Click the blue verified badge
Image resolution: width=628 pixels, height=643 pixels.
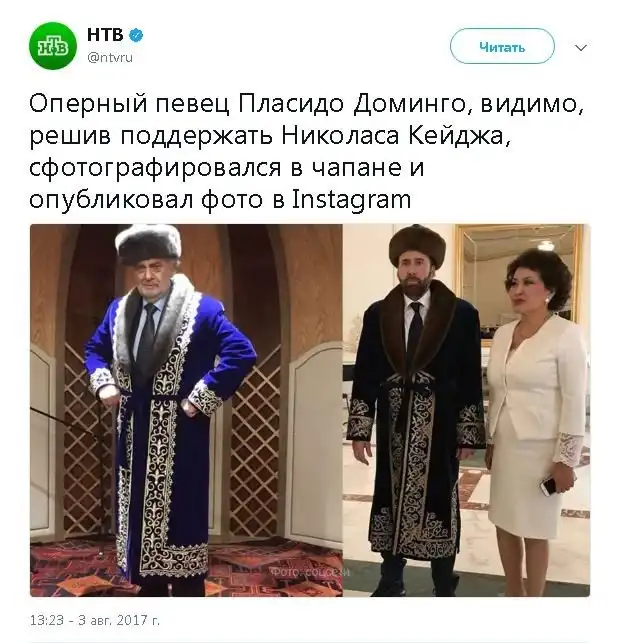point(136,35)
